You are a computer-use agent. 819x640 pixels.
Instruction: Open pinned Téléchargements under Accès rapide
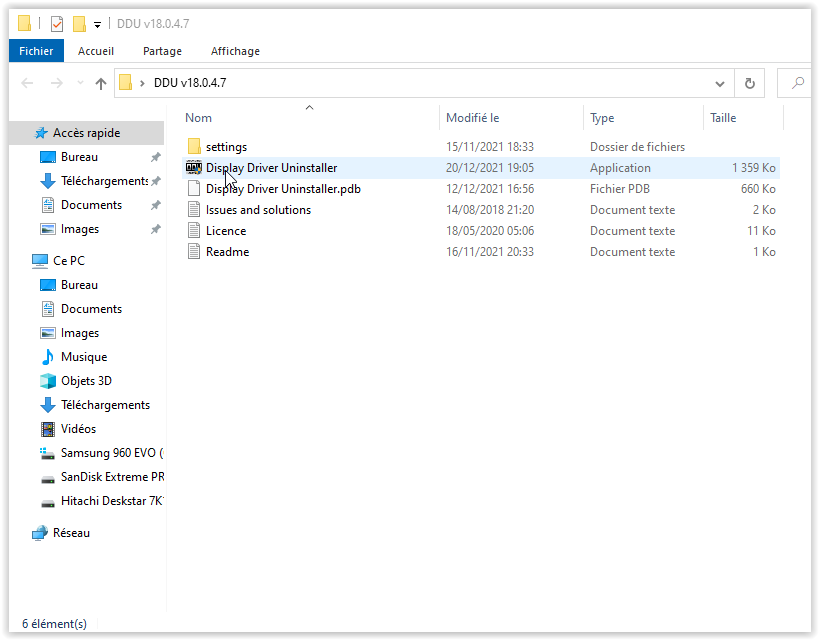click(x=104, y=181)
